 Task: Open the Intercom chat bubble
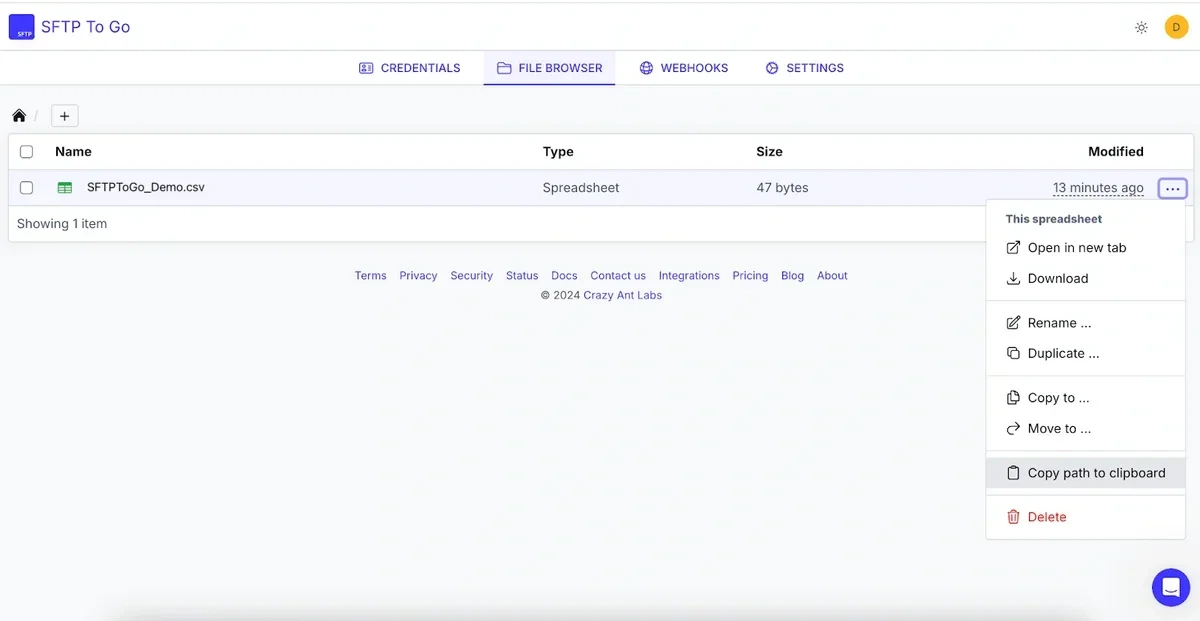tap(1170, 587)
